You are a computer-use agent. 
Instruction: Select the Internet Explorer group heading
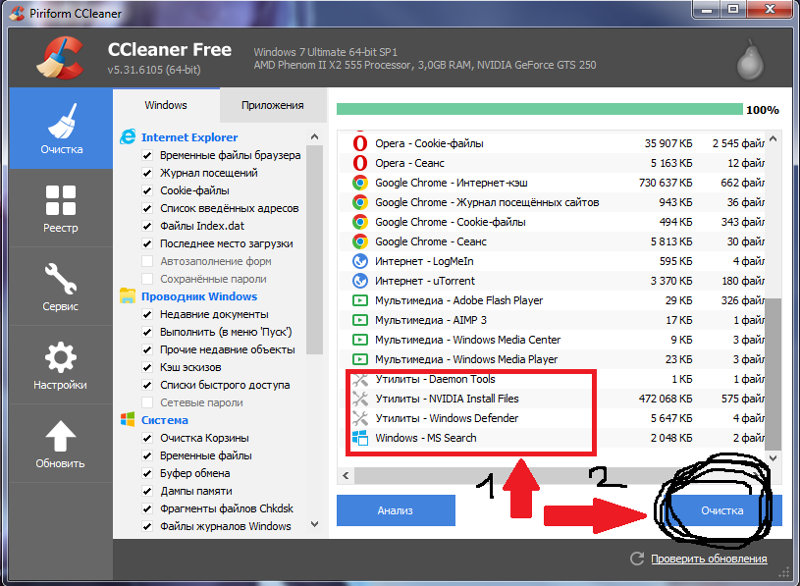[189, 137]
